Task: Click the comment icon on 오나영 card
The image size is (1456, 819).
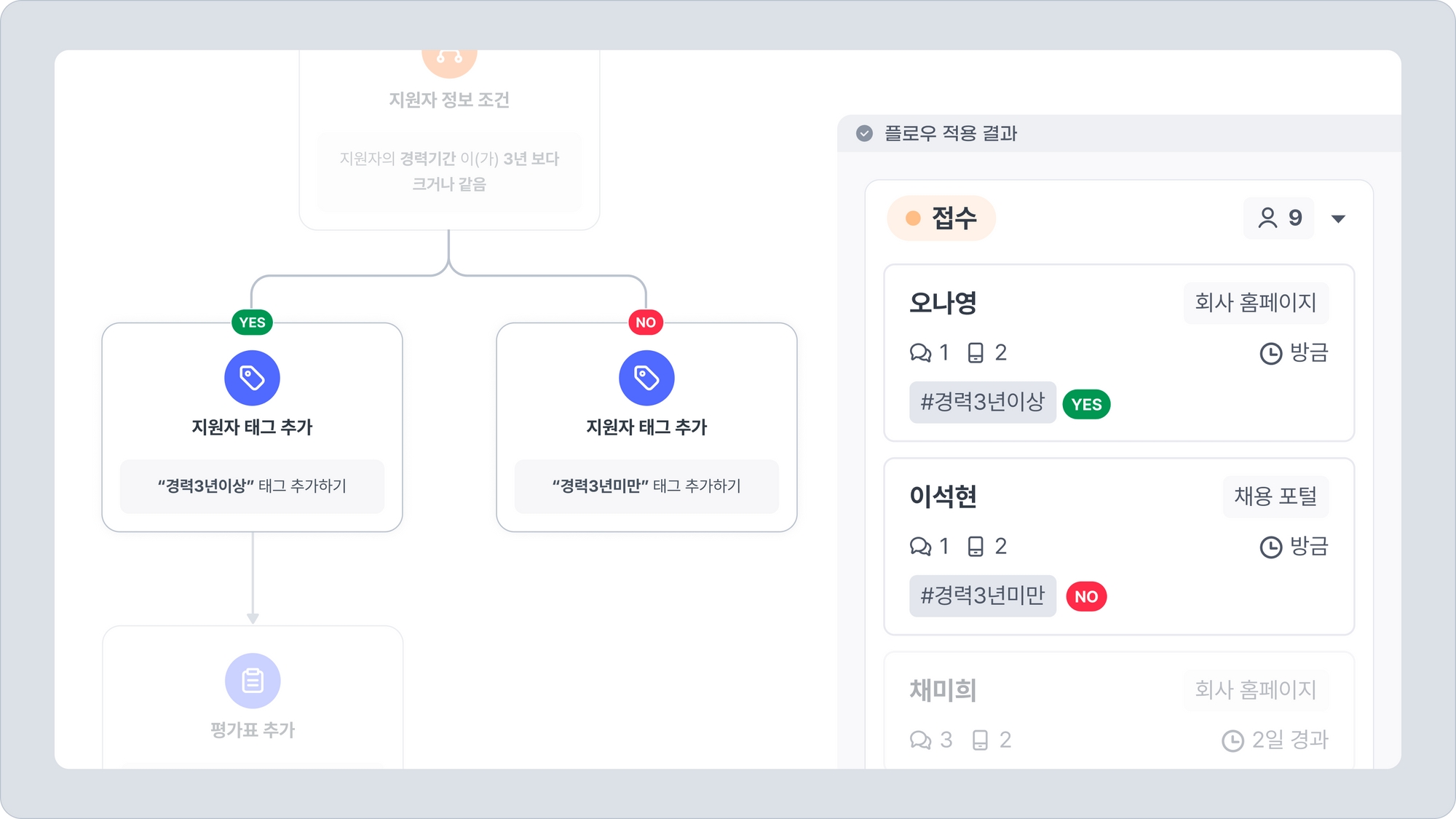Action: 920,353
